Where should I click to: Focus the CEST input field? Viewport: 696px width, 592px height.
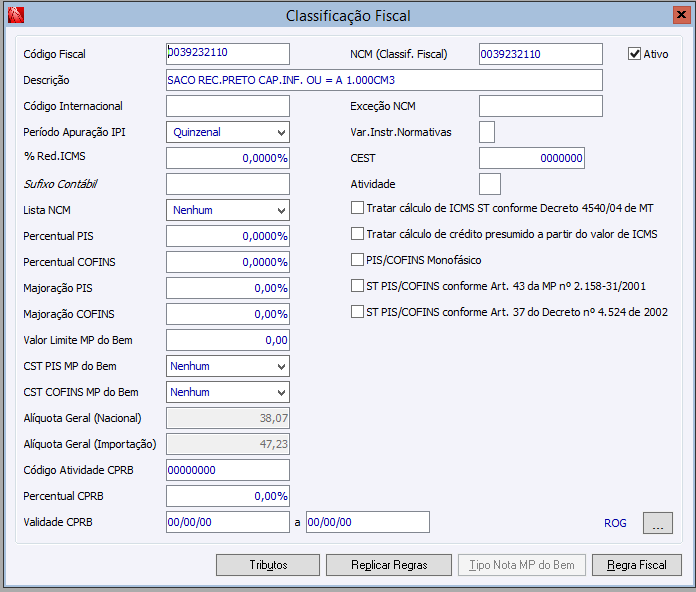pyautogui.click(x=531, y=158)
